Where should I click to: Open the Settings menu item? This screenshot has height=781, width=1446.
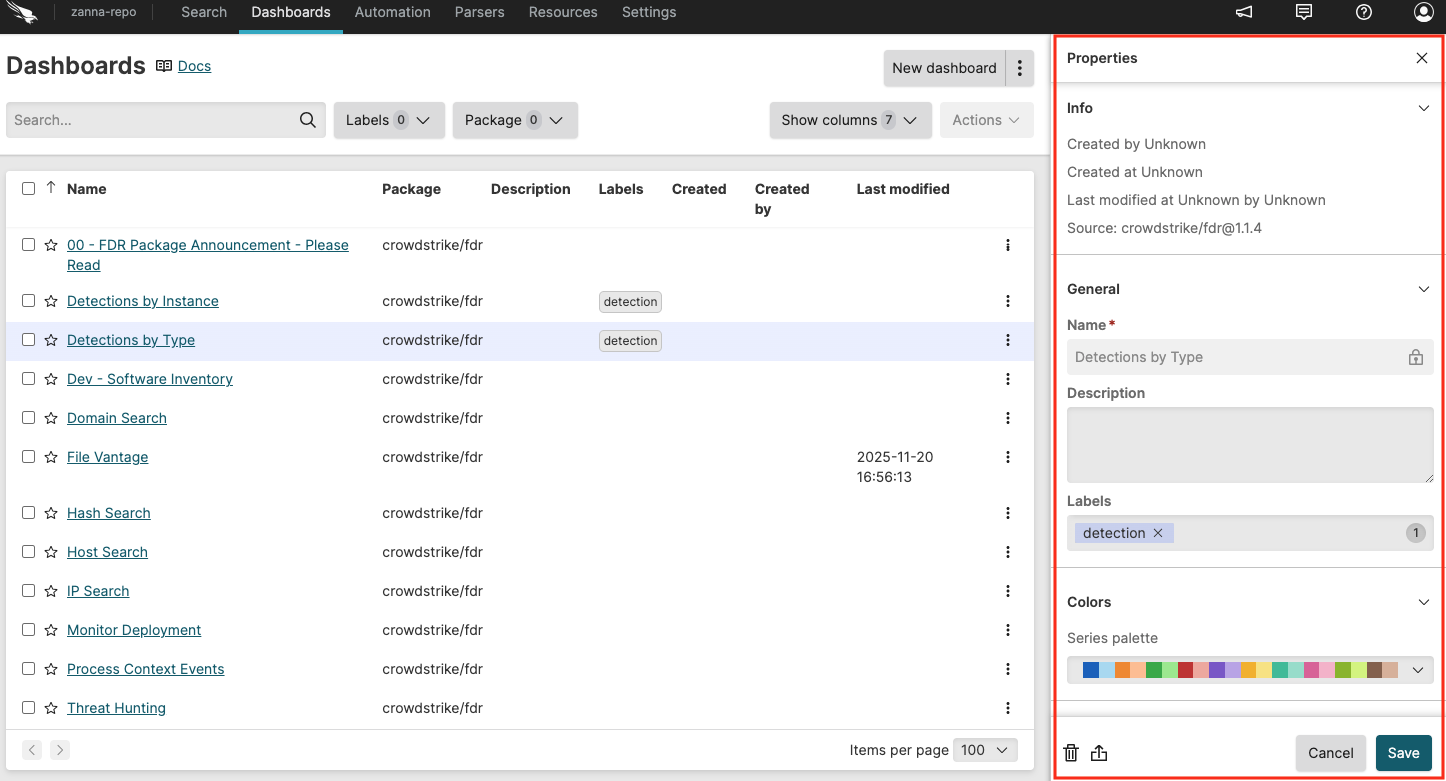click(649, 12)
